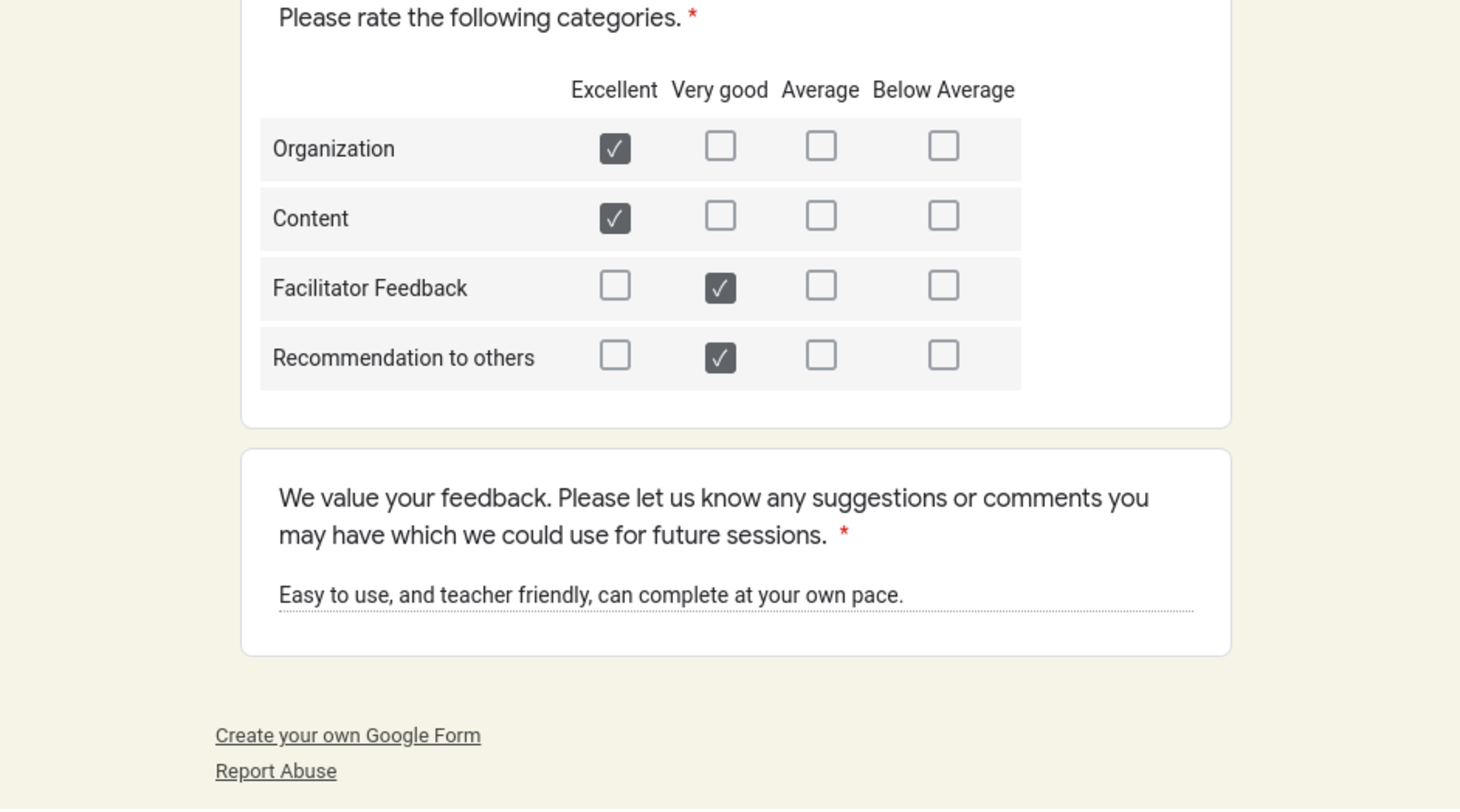
Task: Uncheck Very good for Facilitator Feedback
Action: click(720, 288)
